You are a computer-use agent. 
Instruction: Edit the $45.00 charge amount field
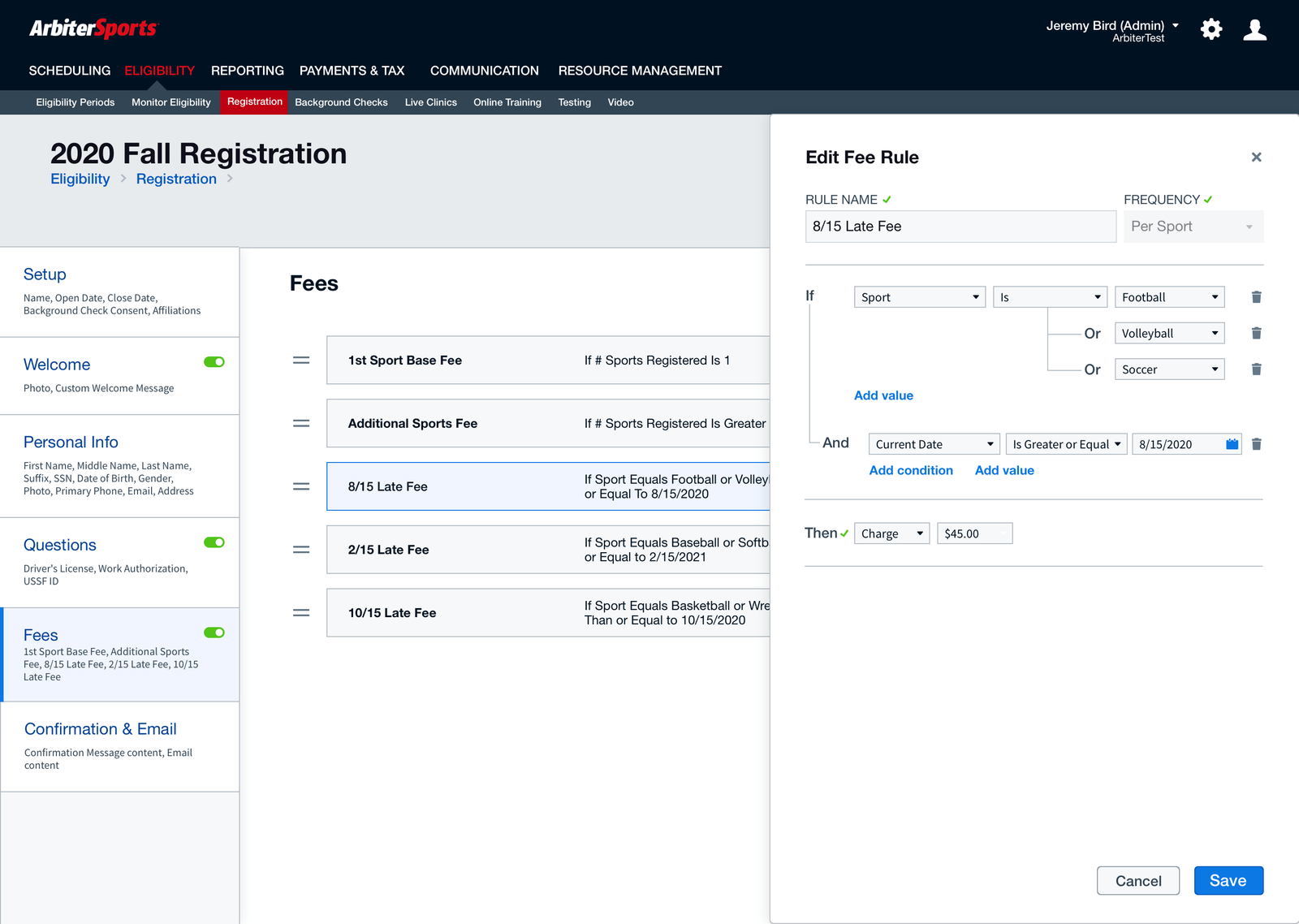(x=974, y=533)
